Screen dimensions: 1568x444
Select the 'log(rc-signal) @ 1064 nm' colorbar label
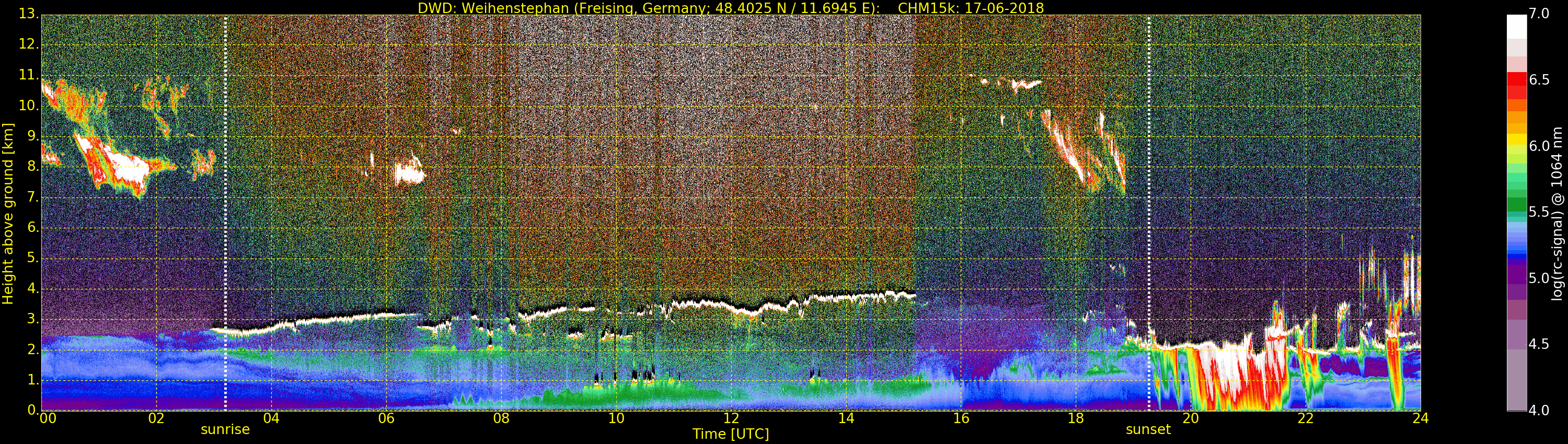pos(1557,214)
